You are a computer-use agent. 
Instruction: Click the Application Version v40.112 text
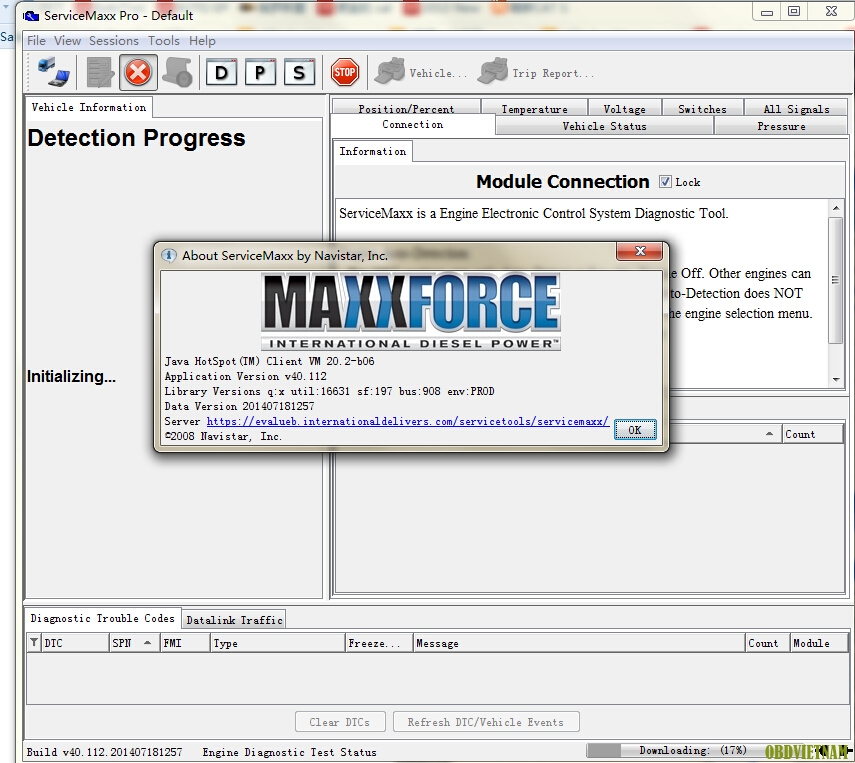point(245,376)
